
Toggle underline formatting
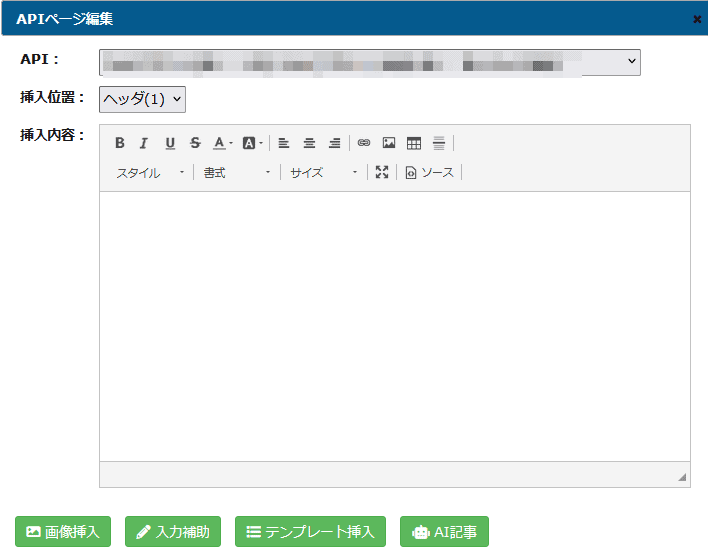[x=170, y=143]
